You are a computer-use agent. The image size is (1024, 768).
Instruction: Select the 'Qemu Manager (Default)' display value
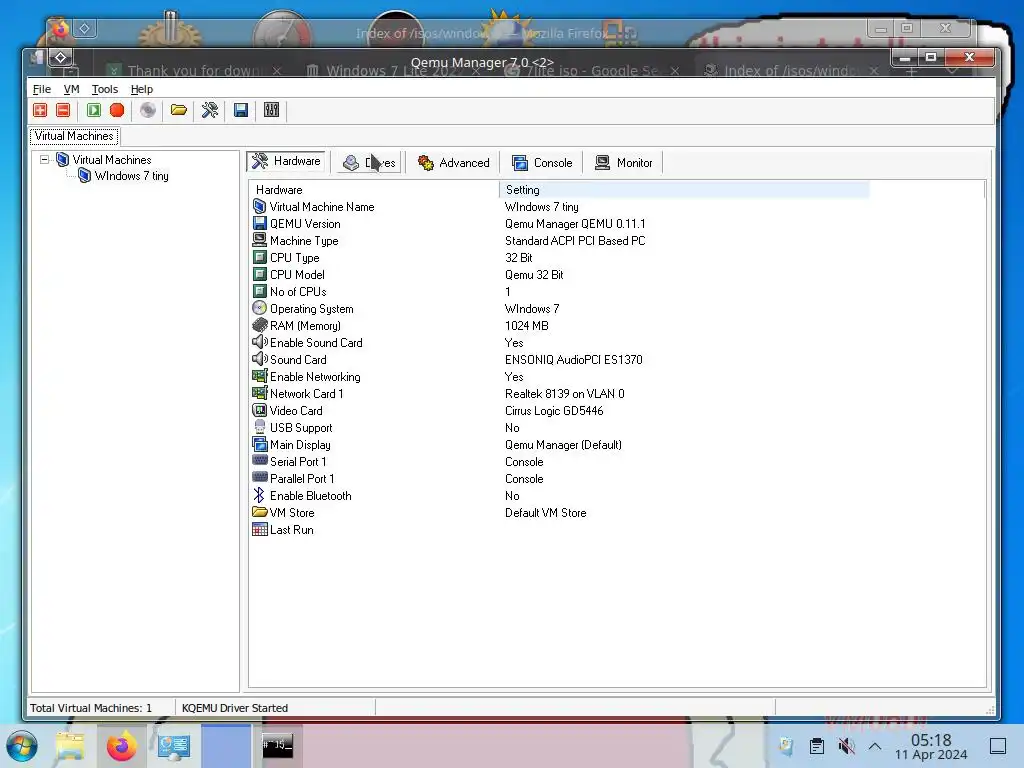click(563, 445)
